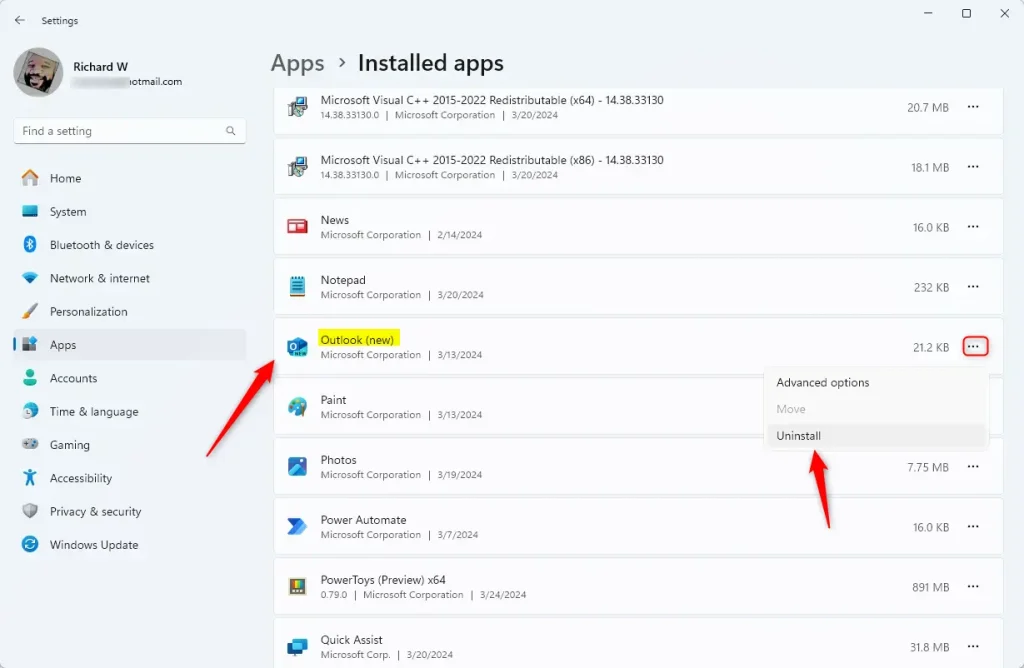Click the Accessibility figure icon
The image size is (1024, 668).
point(30,477)
